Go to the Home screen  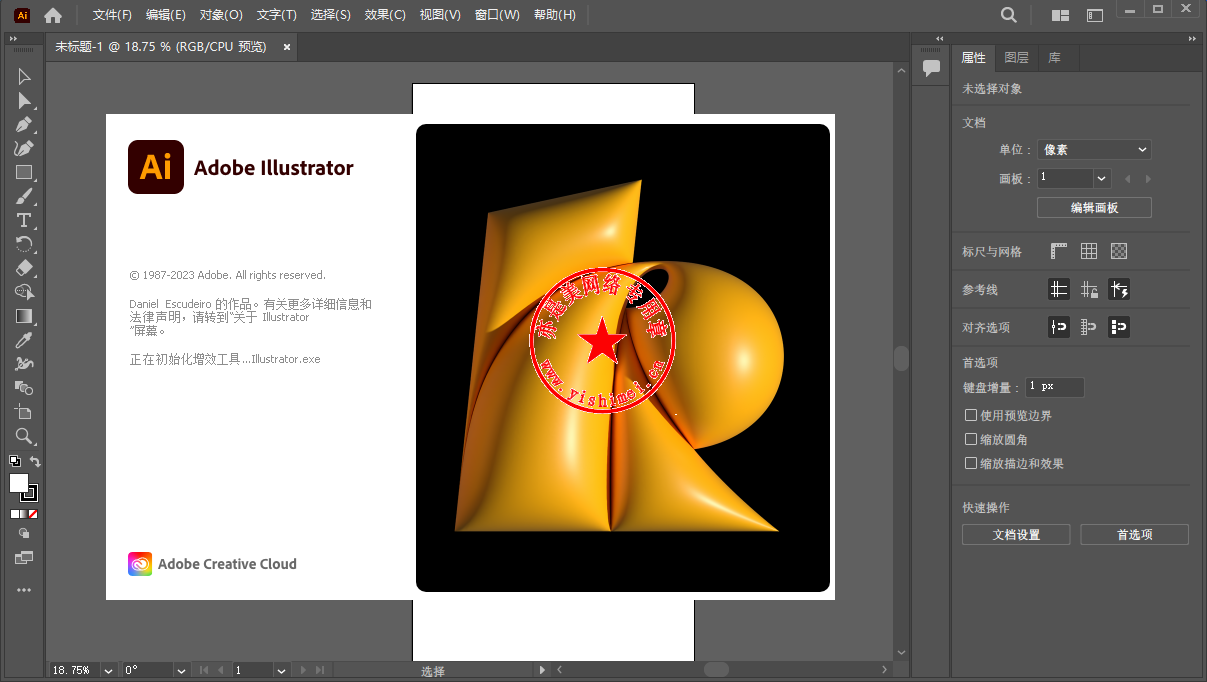click(x=53, y=15)
